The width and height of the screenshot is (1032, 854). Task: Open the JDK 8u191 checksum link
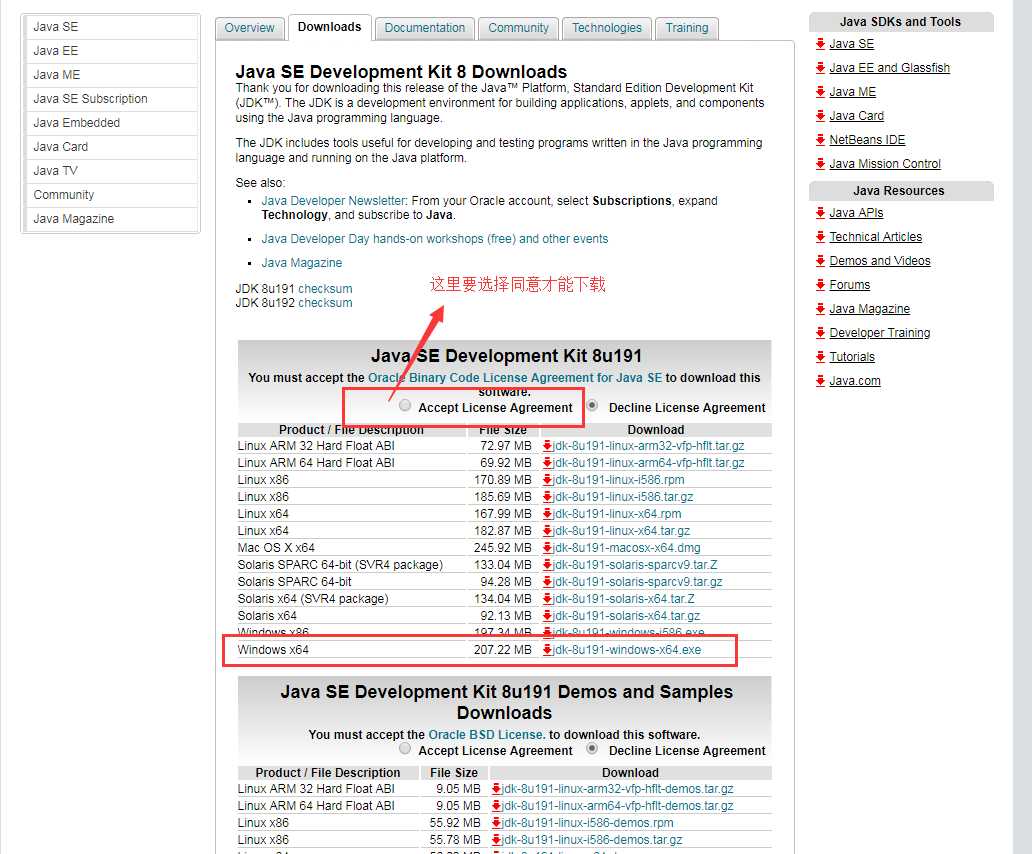325,289
